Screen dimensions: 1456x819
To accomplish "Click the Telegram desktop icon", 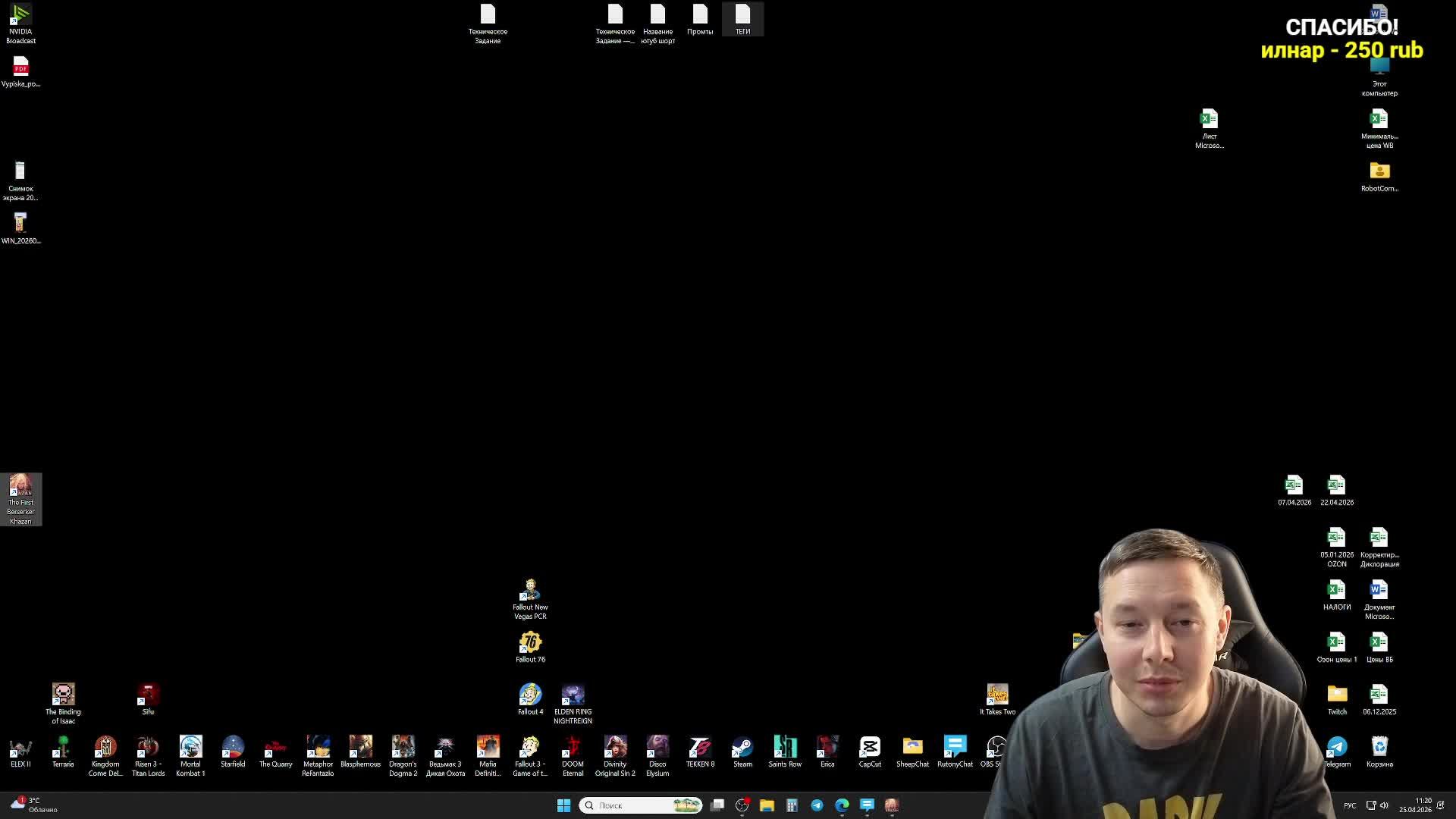I will tap(1337, 748).
